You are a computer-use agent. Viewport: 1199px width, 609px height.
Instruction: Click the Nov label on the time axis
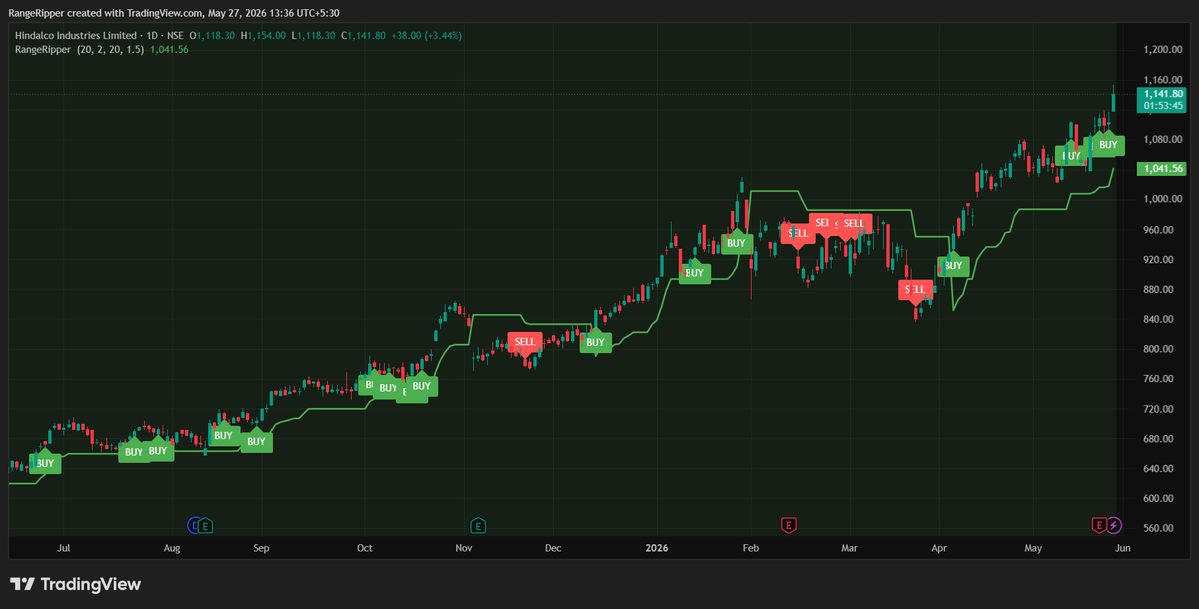[463, 548]
